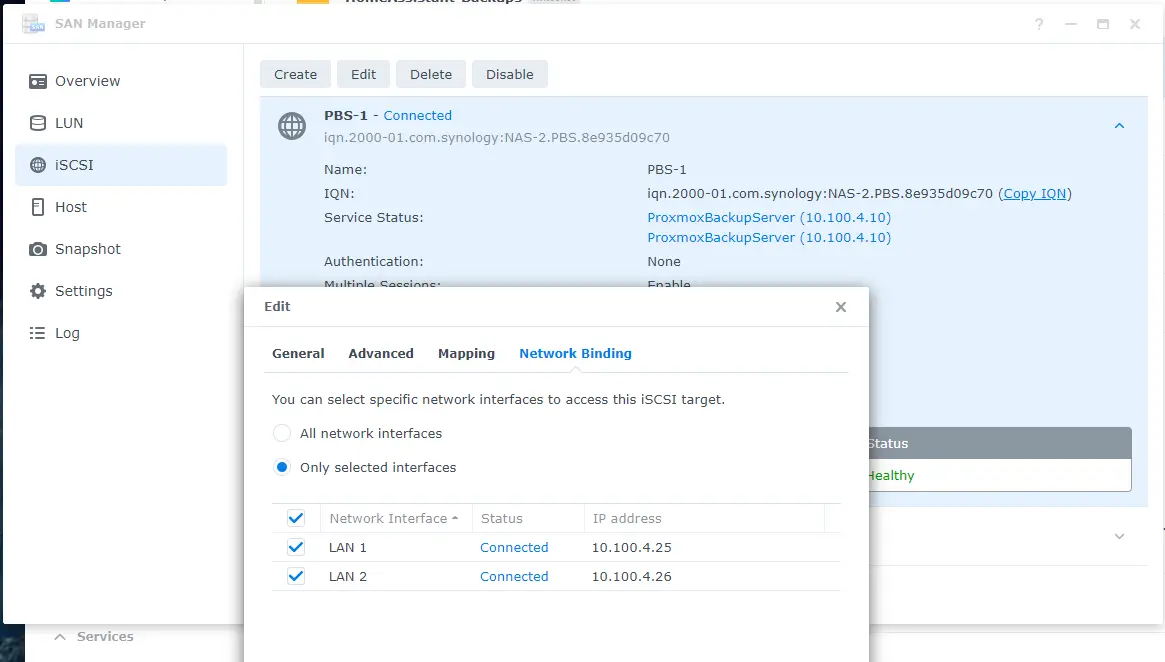Uncheck the LAN 1 interface checkbox
The width and height of the screenshot is (1165, 662).
click(296, 547)
